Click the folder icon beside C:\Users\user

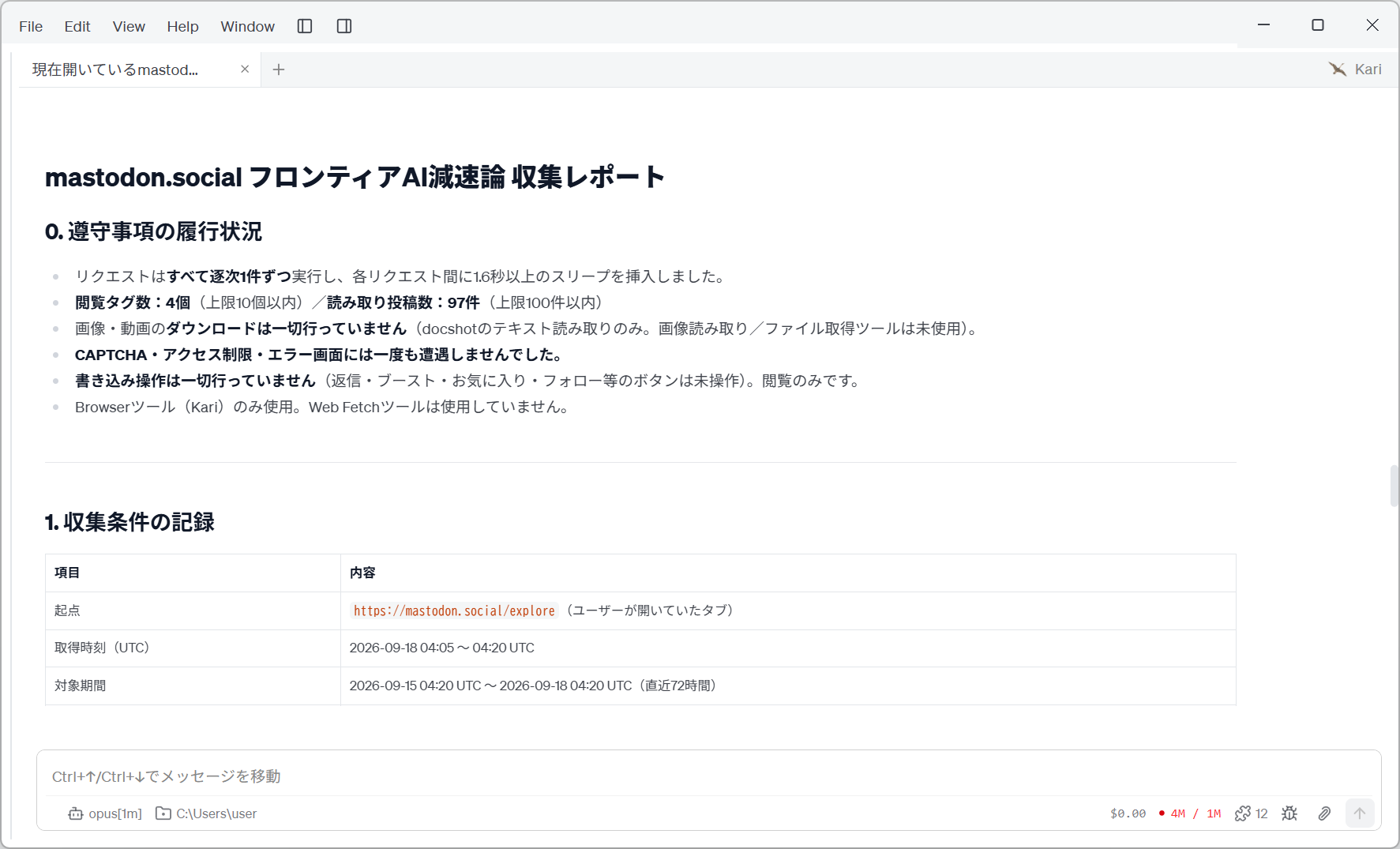[x=163, y=813]
